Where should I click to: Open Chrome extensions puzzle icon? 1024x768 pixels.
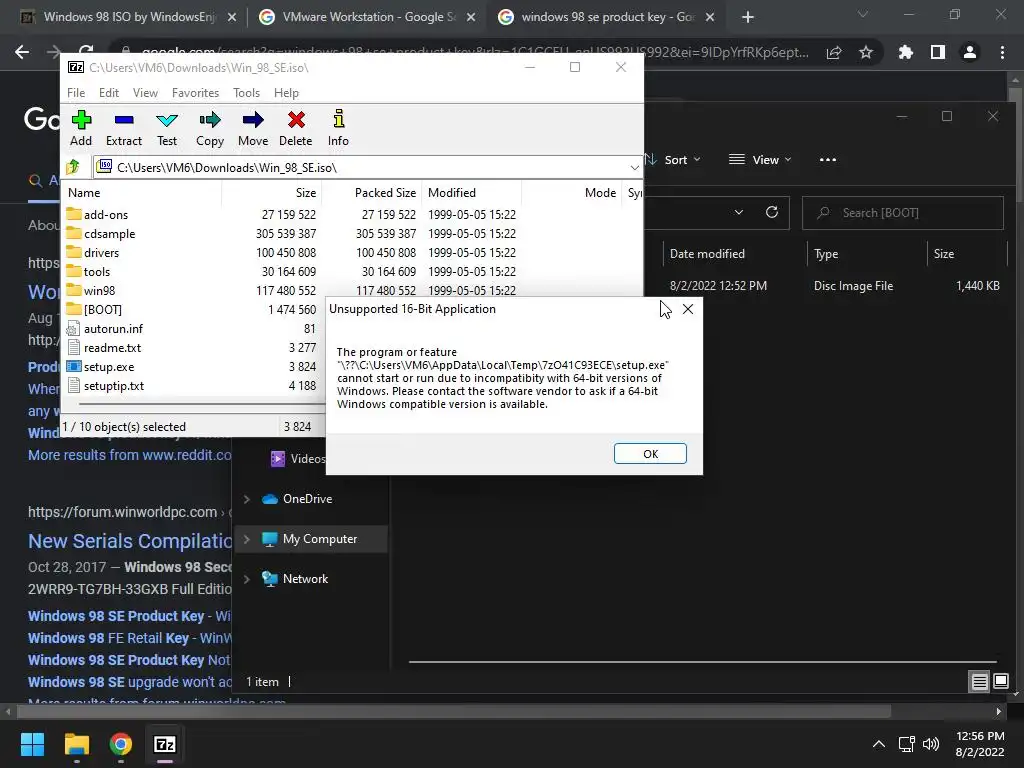pyautogui.click(x=905, y=52)
